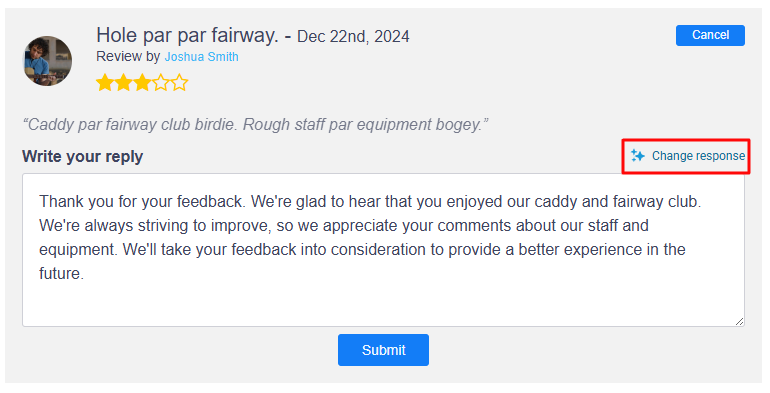Screen dimensions: 770x393
Task: Submit the reply
Action: 383,350
